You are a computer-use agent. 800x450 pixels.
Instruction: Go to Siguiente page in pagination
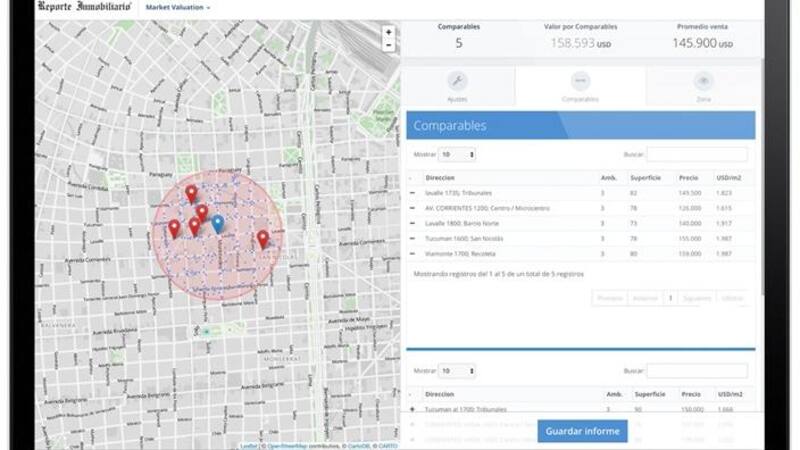tap(698, 297)
